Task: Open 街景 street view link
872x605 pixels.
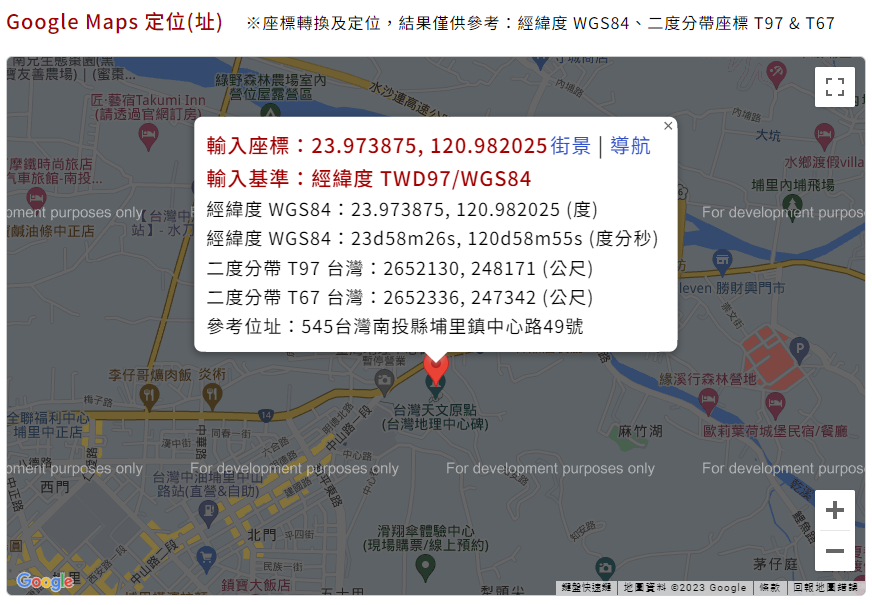Action: tap(571, 146)
